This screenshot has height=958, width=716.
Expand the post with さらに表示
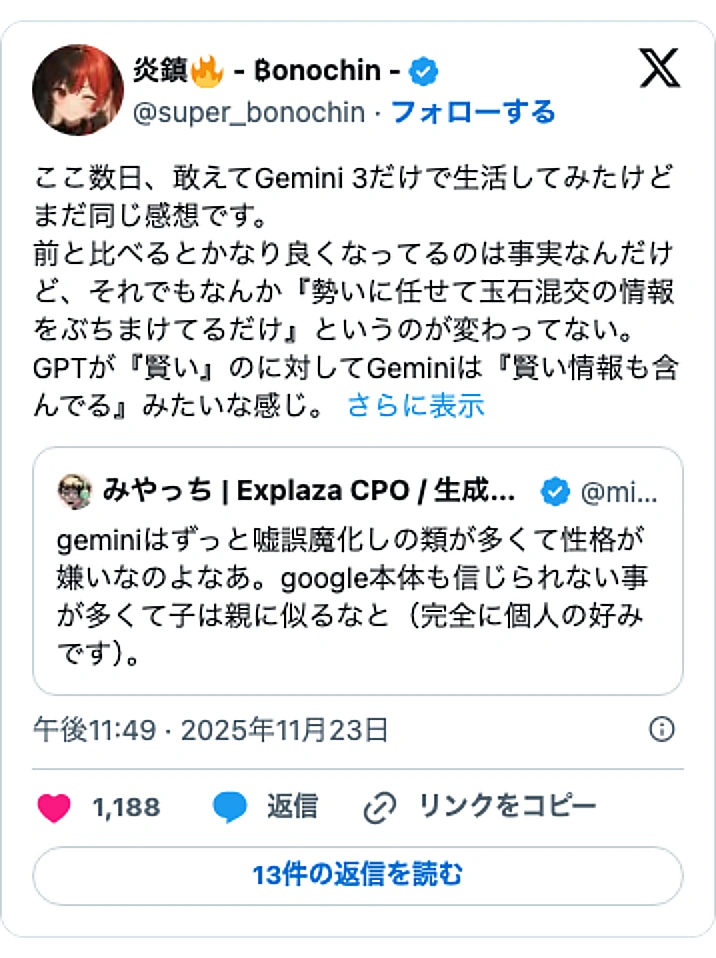(x=415, y=405)
